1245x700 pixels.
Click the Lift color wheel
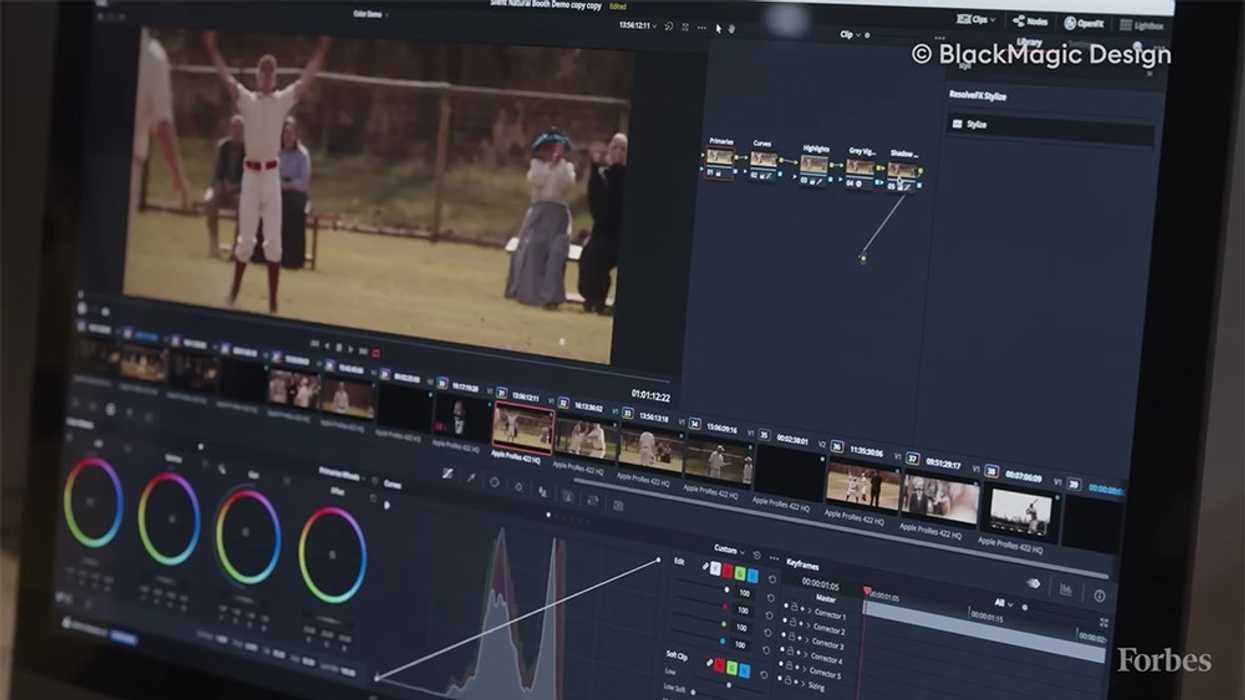(x=93, y=504)
